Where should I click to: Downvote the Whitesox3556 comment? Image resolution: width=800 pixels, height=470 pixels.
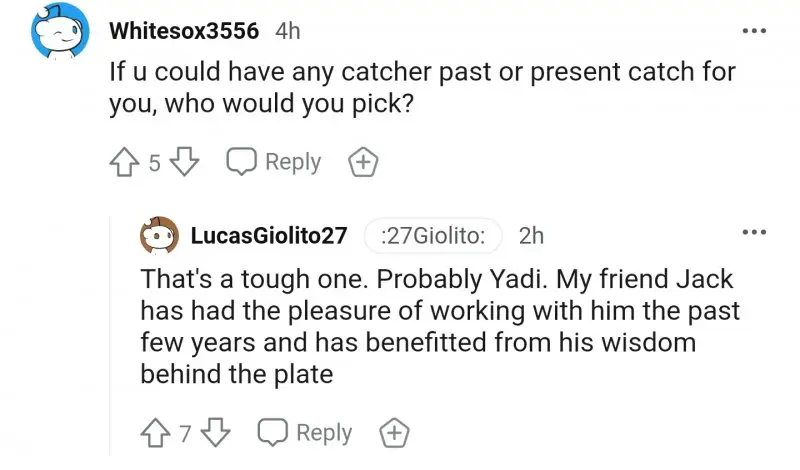185,162
